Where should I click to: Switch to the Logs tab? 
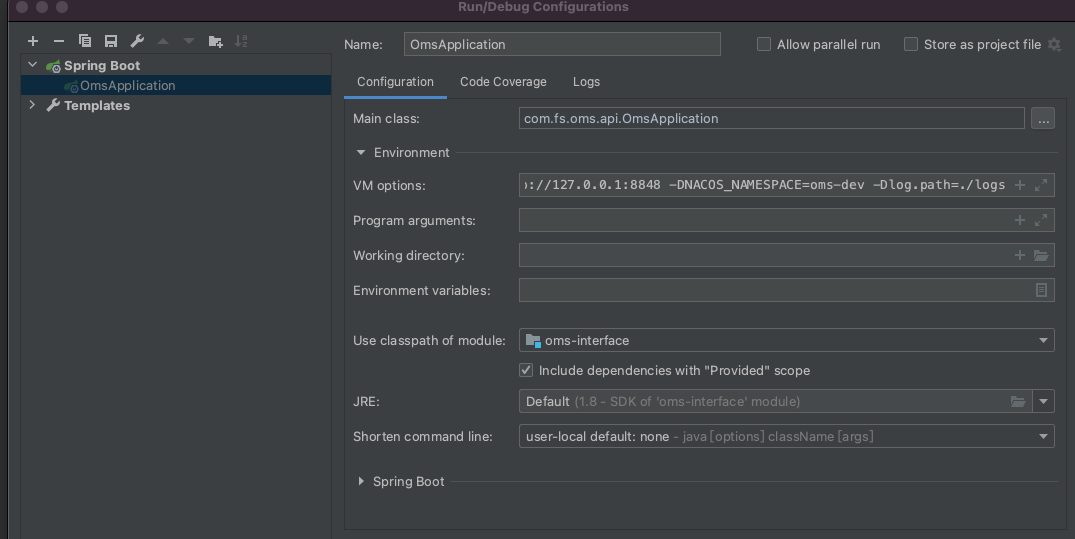point(586,82)
